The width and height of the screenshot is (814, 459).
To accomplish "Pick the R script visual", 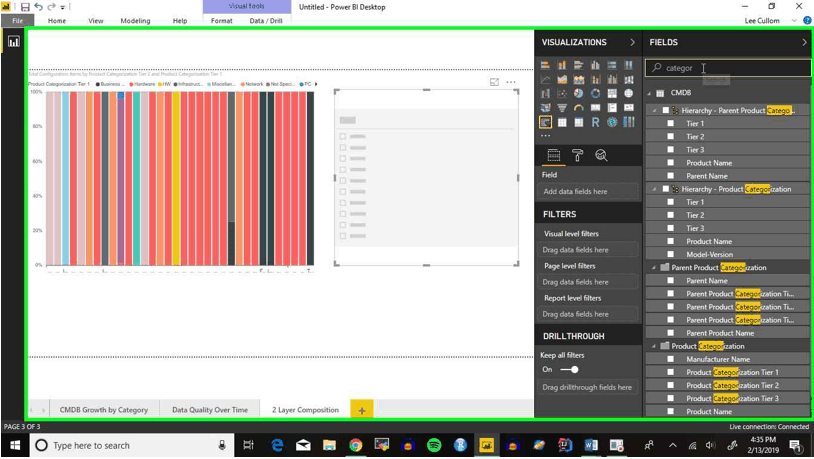I will (595, 122).
